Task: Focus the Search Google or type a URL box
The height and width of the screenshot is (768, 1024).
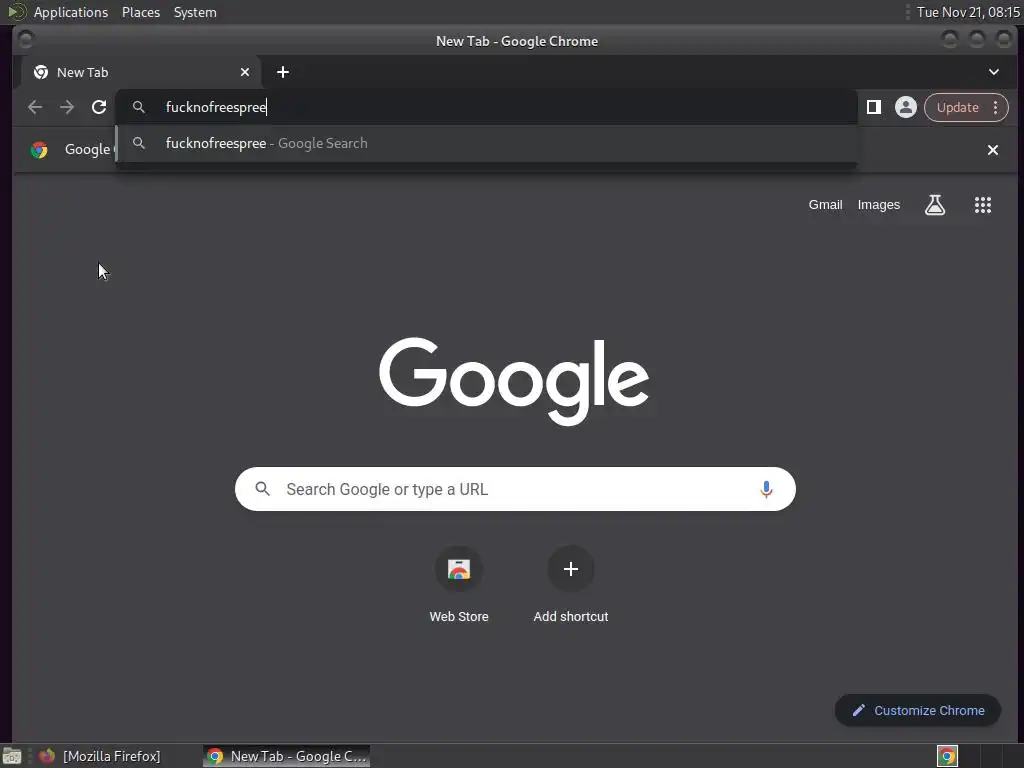Action: (515, 489)
